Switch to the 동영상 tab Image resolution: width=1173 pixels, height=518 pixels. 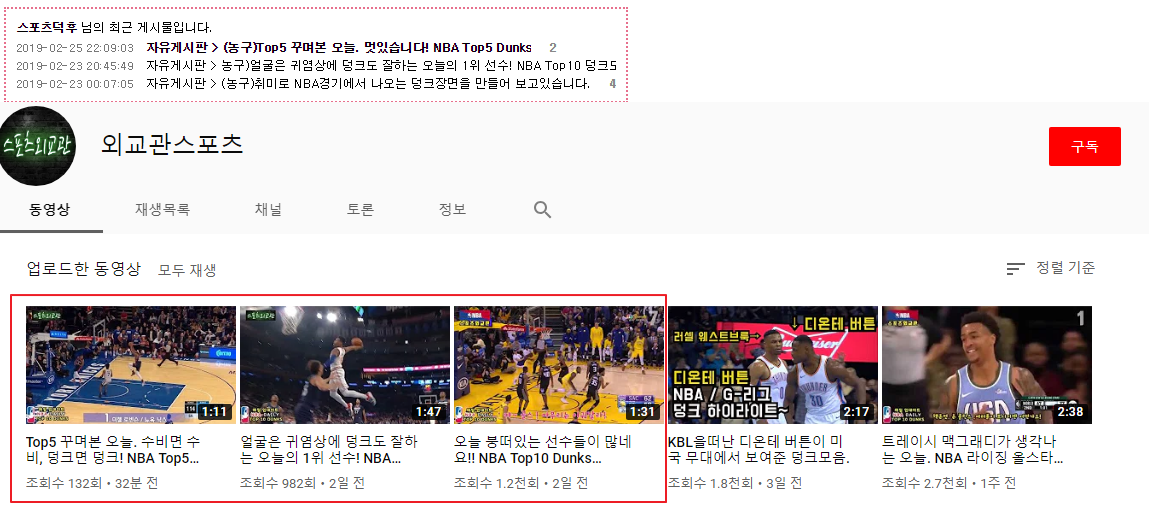tap(49, 210)
